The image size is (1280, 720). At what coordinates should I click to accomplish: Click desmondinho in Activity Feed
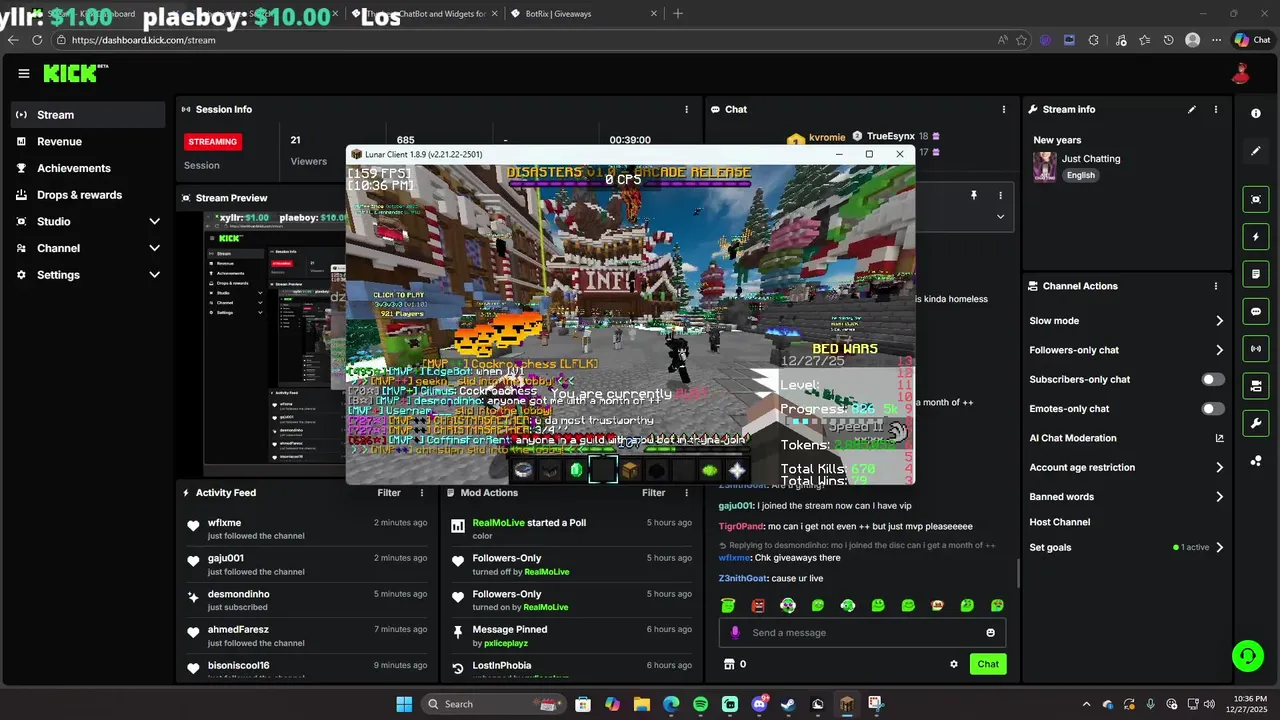click(239, 594)
